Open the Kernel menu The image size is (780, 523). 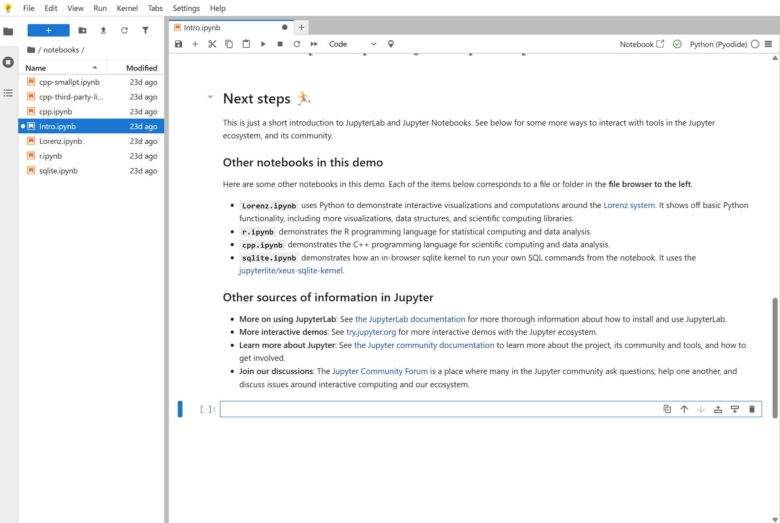pos(127,8)
